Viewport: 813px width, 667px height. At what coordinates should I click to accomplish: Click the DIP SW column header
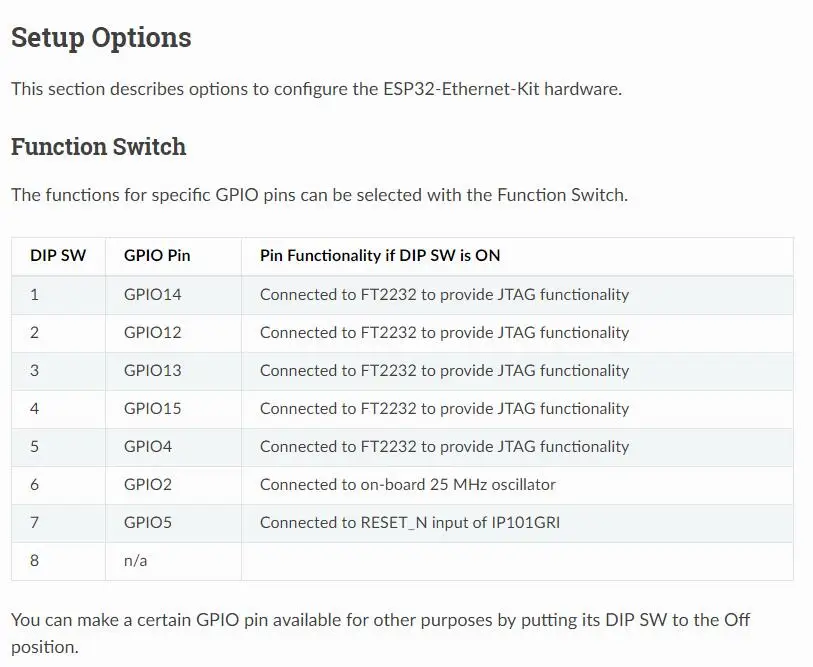click(x=58, y=256)
